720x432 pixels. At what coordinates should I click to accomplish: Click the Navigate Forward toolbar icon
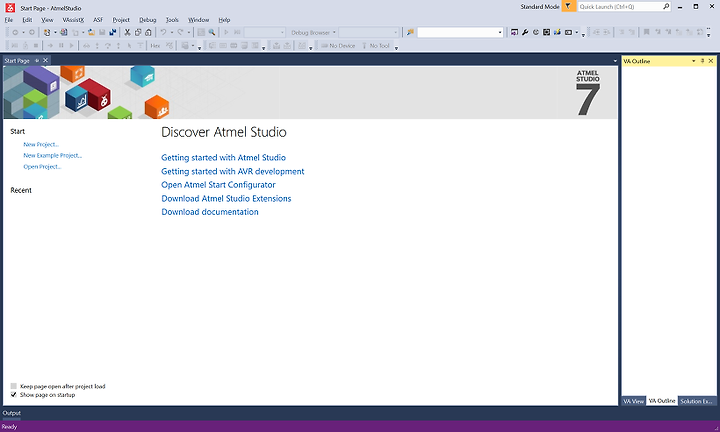(32, 33)
